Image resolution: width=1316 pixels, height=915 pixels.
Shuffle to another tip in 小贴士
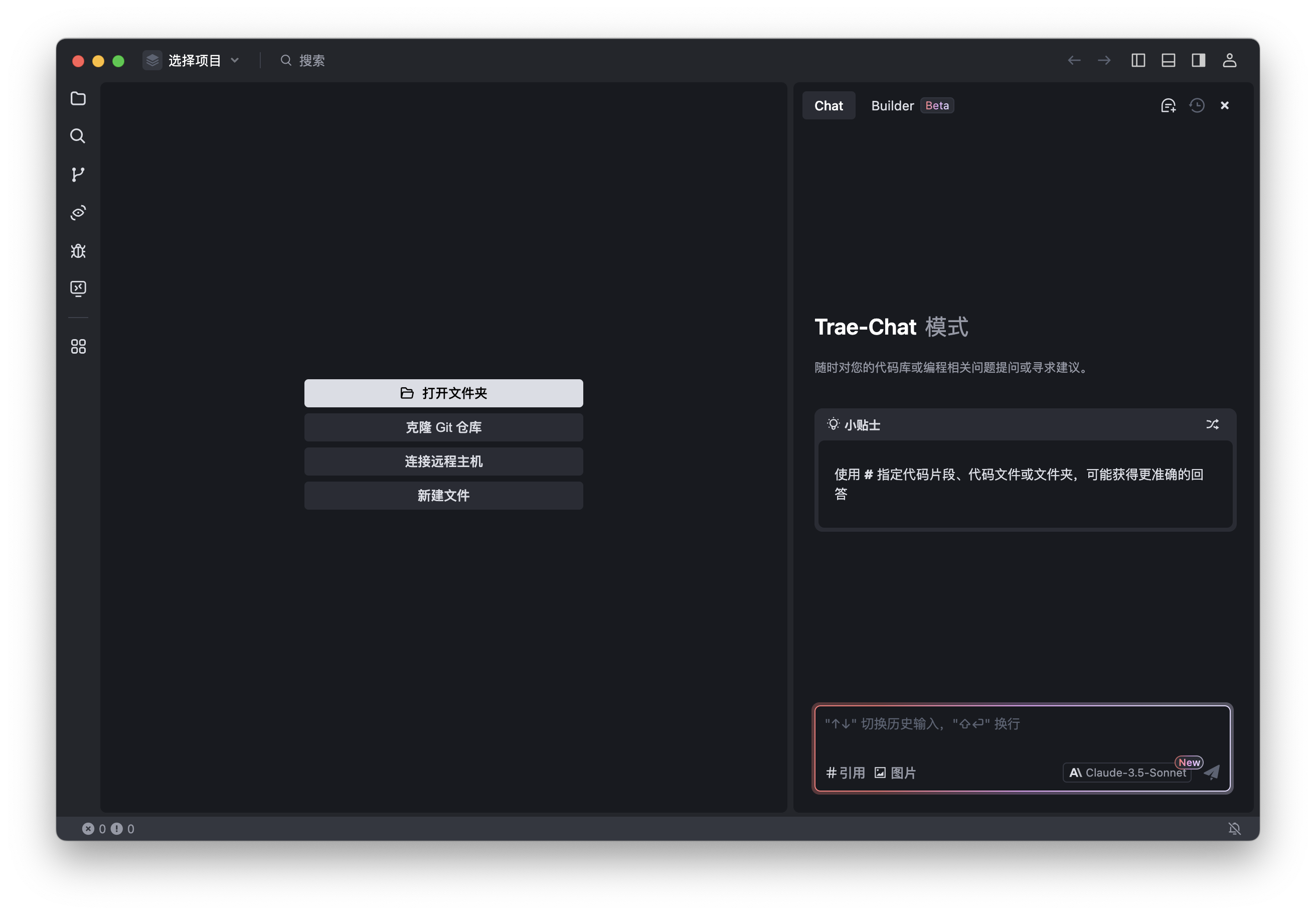pyautogui.click(x=1212, y=424)
